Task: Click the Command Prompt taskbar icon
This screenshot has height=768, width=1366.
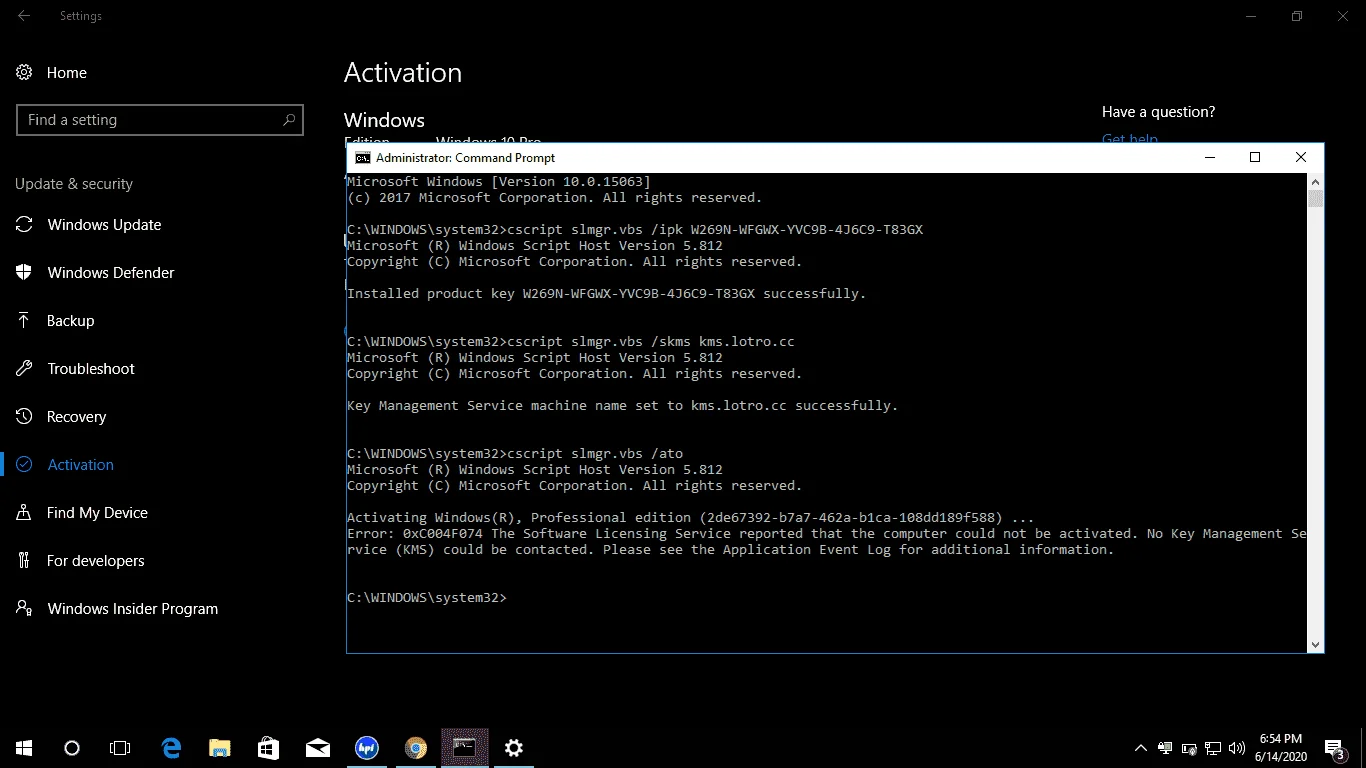Action: pos(464,748)
